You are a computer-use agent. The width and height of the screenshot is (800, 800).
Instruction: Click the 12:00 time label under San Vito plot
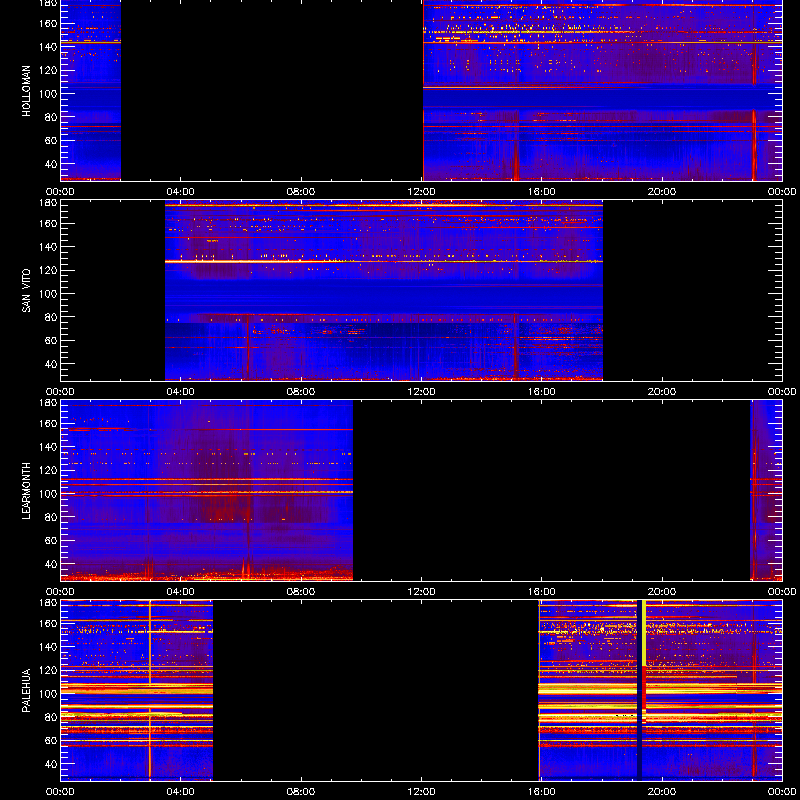point(421,392)
